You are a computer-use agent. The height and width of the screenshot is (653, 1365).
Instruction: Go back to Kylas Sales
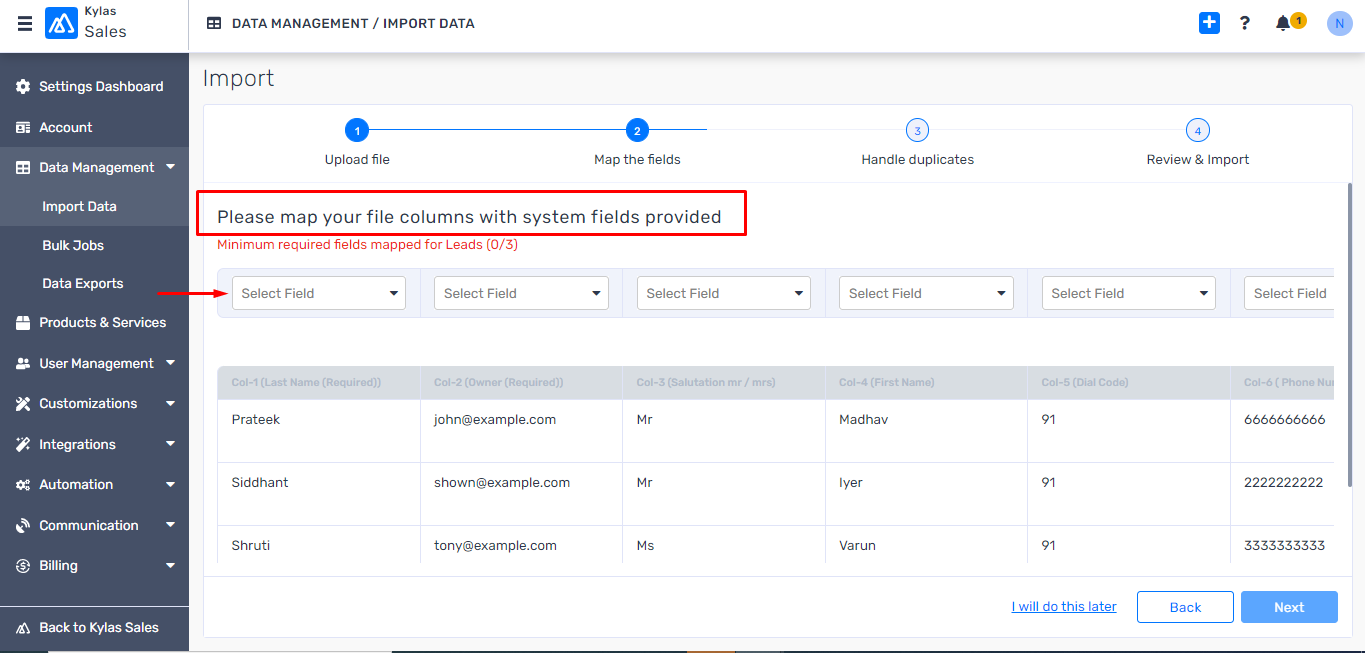point(99,628)
